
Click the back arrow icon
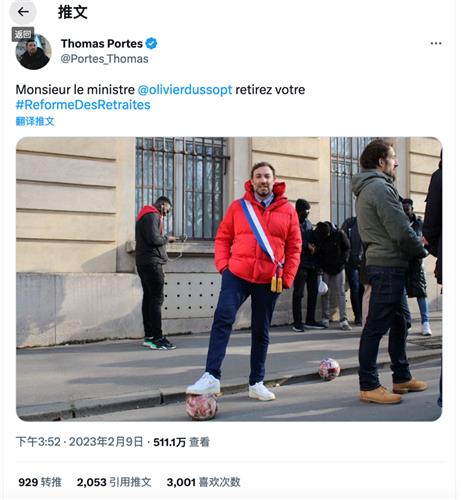[23, 12]
